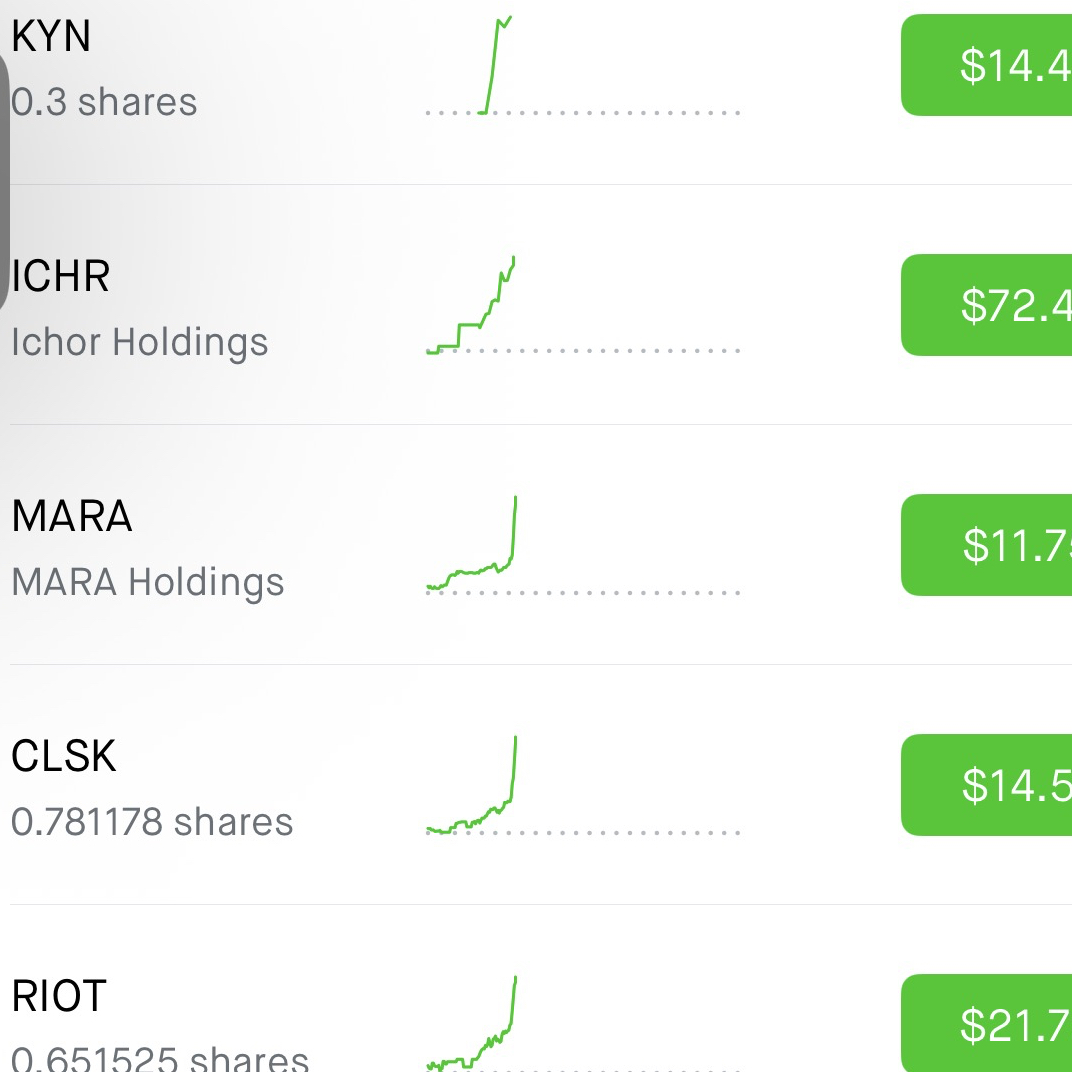Select the MARA ticker symbol
Viewport: 1072px width, 1072px height.
72,516
